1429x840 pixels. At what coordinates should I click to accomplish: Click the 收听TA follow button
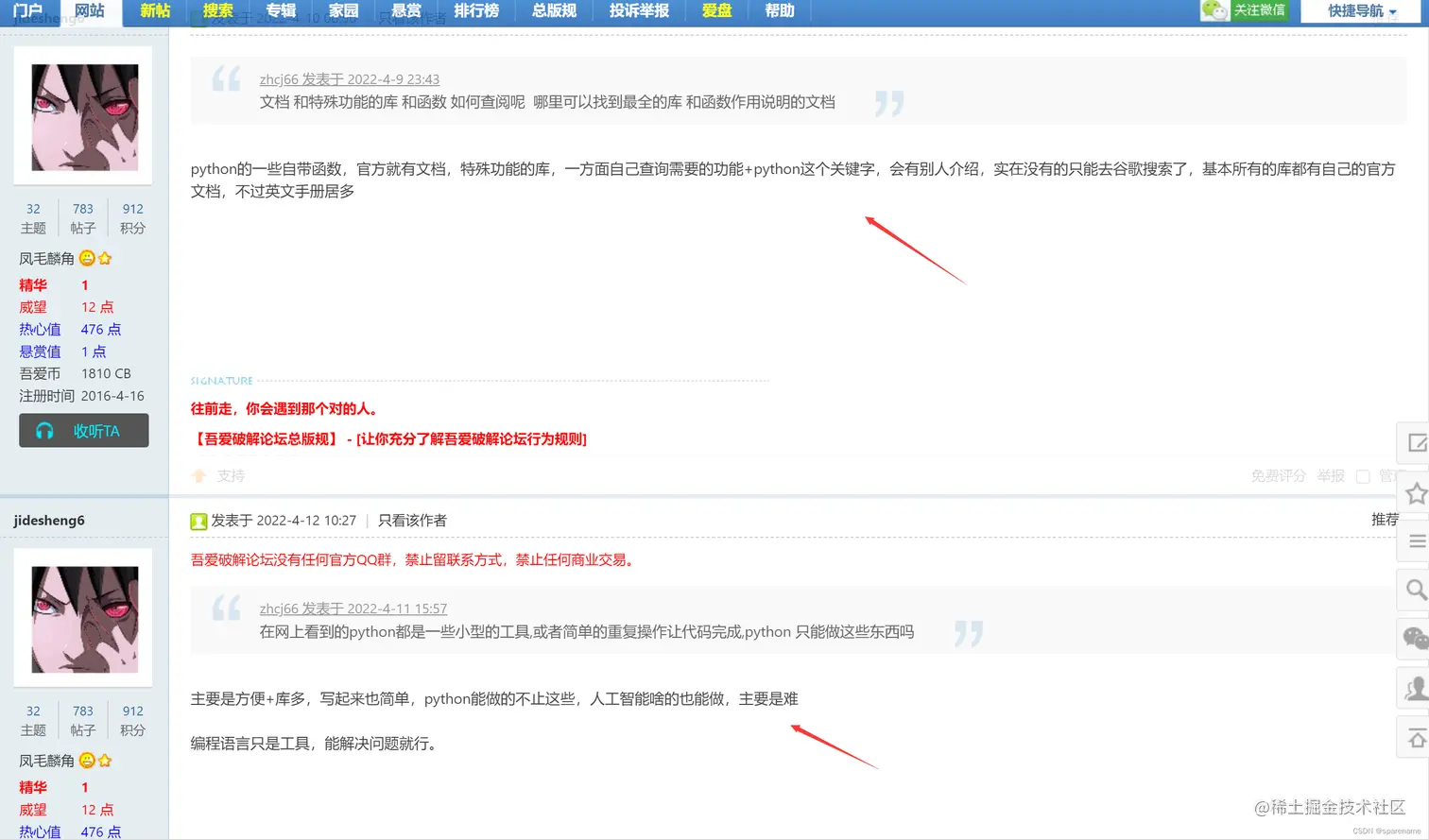pyautogui.click(x=83, y=430)
